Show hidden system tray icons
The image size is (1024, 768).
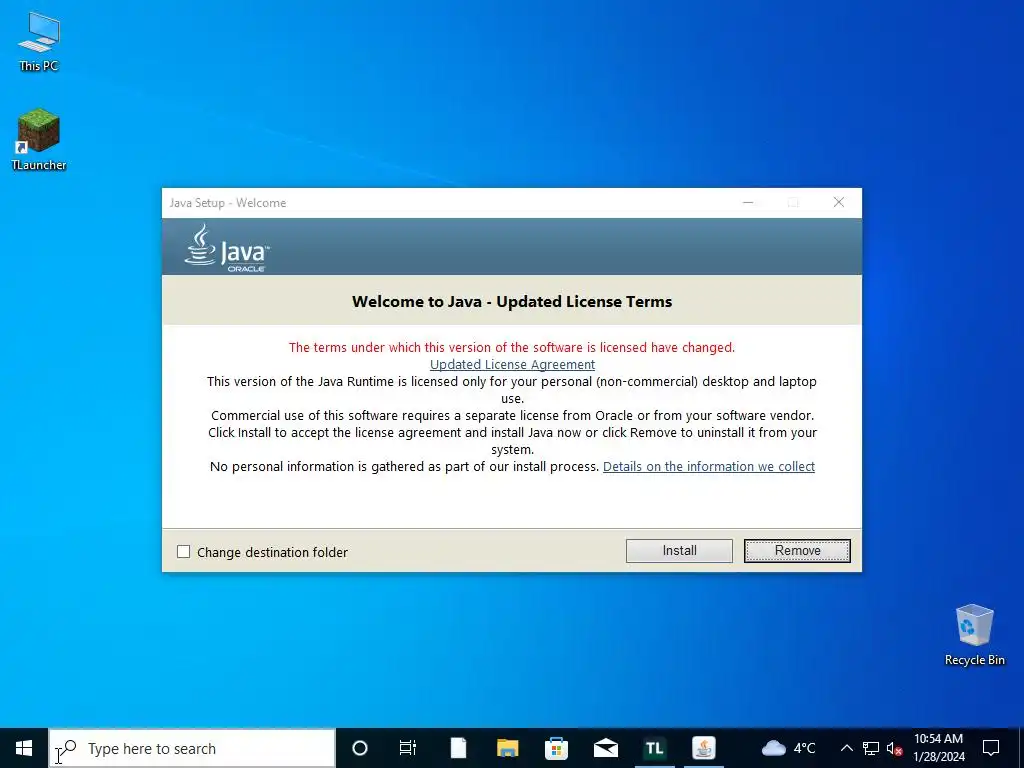click(846, 748)
